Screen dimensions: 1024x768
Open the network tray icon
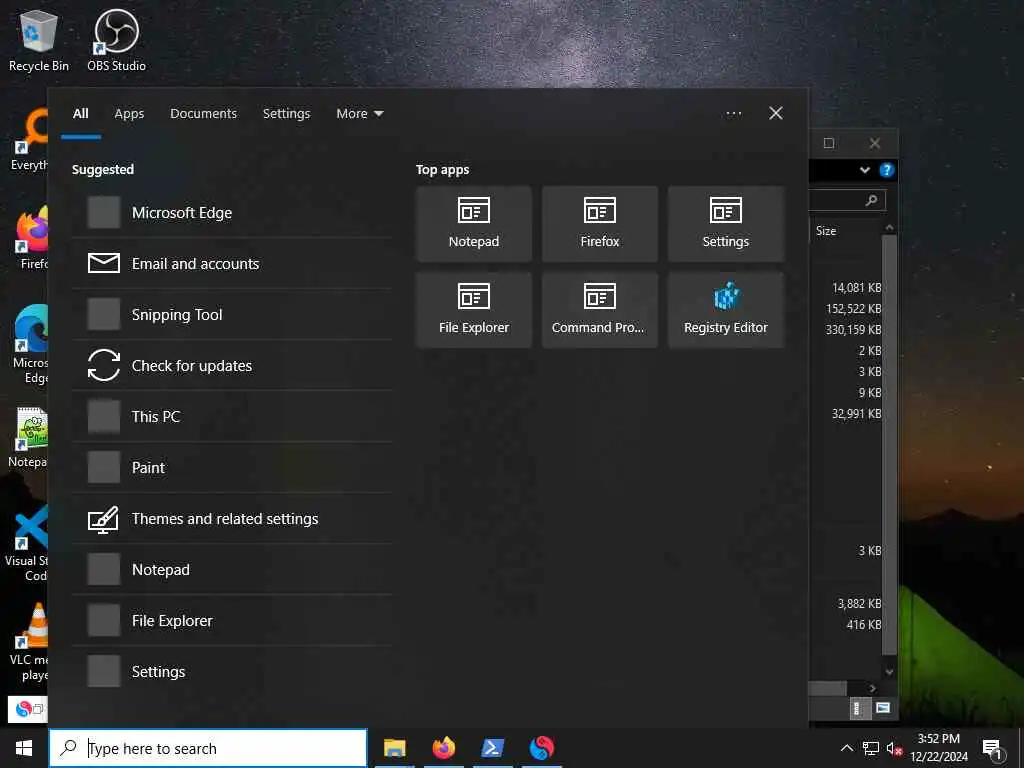[x=871, y=748]
